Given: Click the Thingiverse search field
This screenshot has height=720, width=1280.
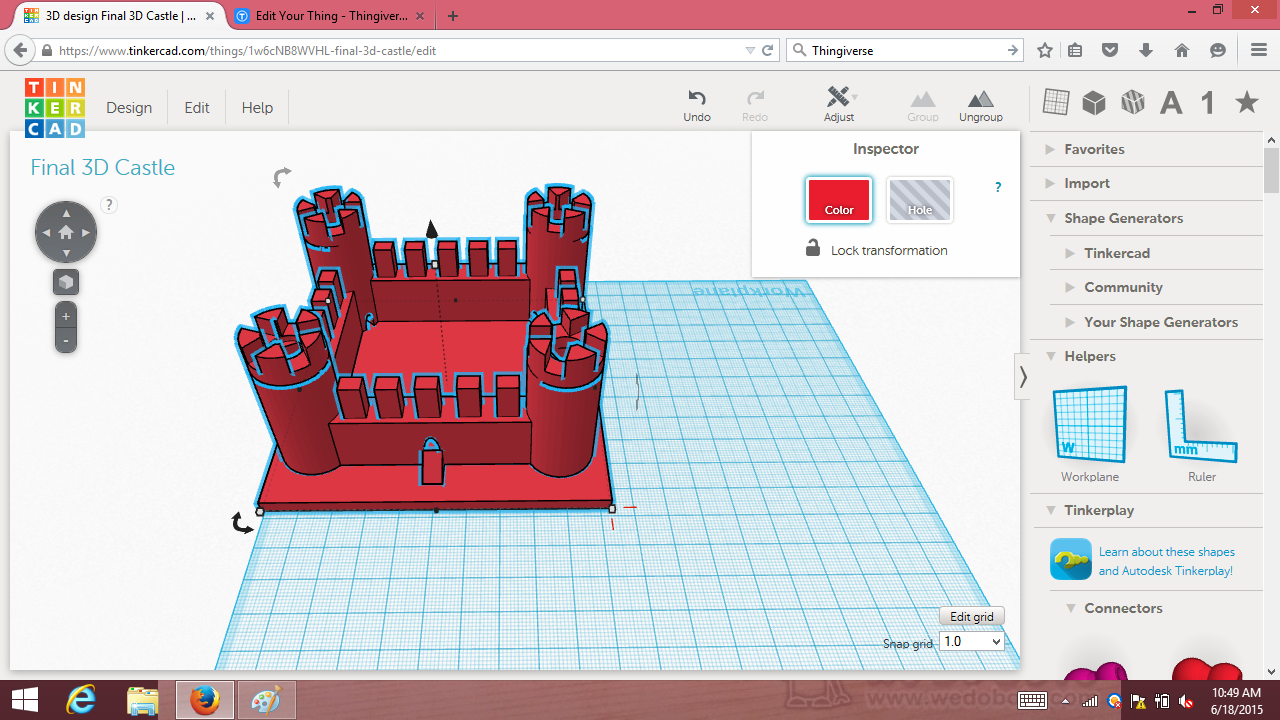Looking at the screenshot, I should pos(904,50).
